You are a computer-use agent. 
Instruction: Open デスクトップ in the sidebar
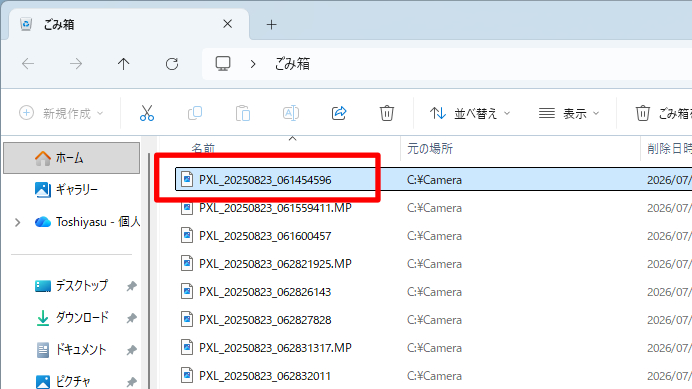tap(71, 286)
